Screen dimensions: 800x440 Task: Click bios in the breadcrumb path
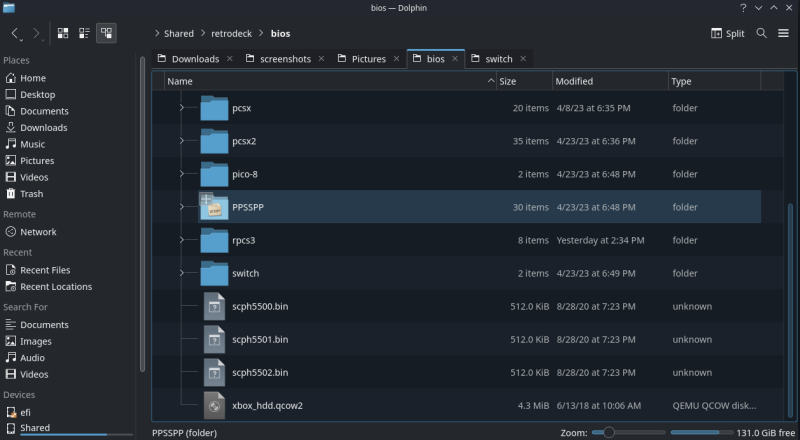280,34
